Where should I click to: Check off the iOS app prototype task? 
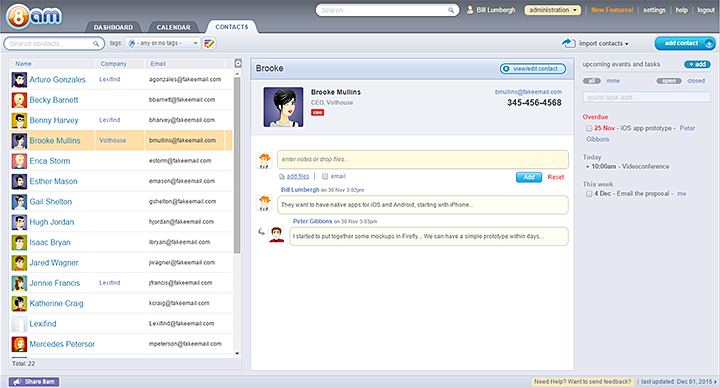589,129
